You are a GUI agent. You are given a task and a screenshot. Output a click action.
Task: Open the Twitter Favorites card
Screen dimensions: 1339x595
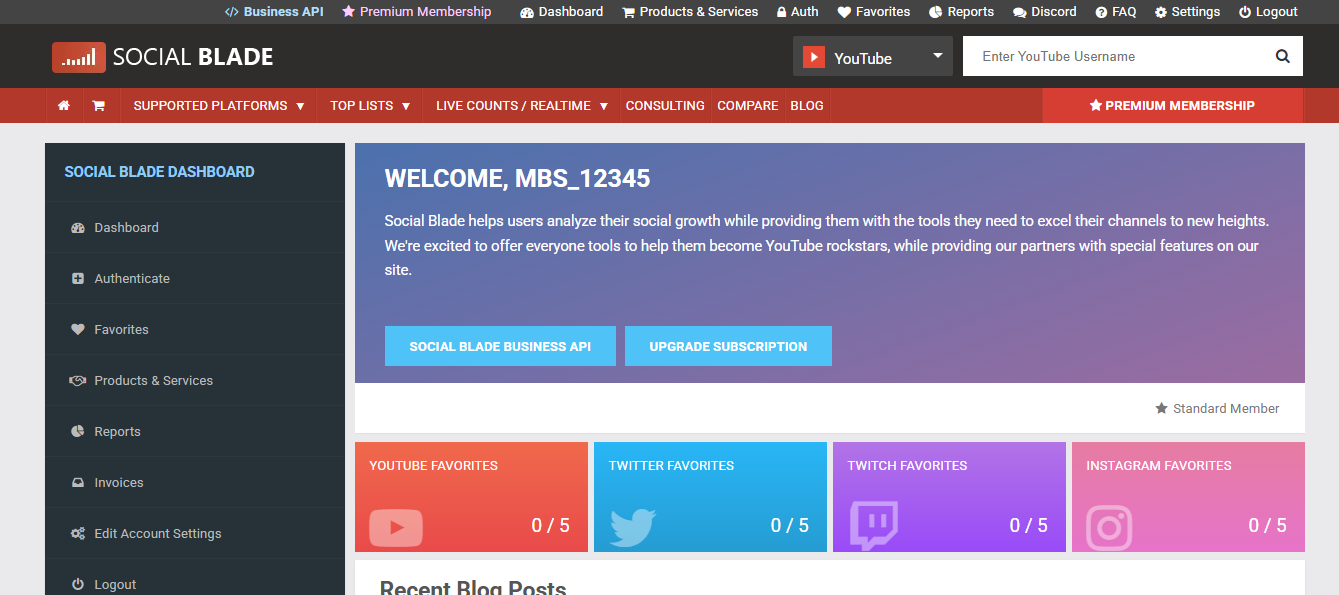pyautogui.click(x=710, y=497)
